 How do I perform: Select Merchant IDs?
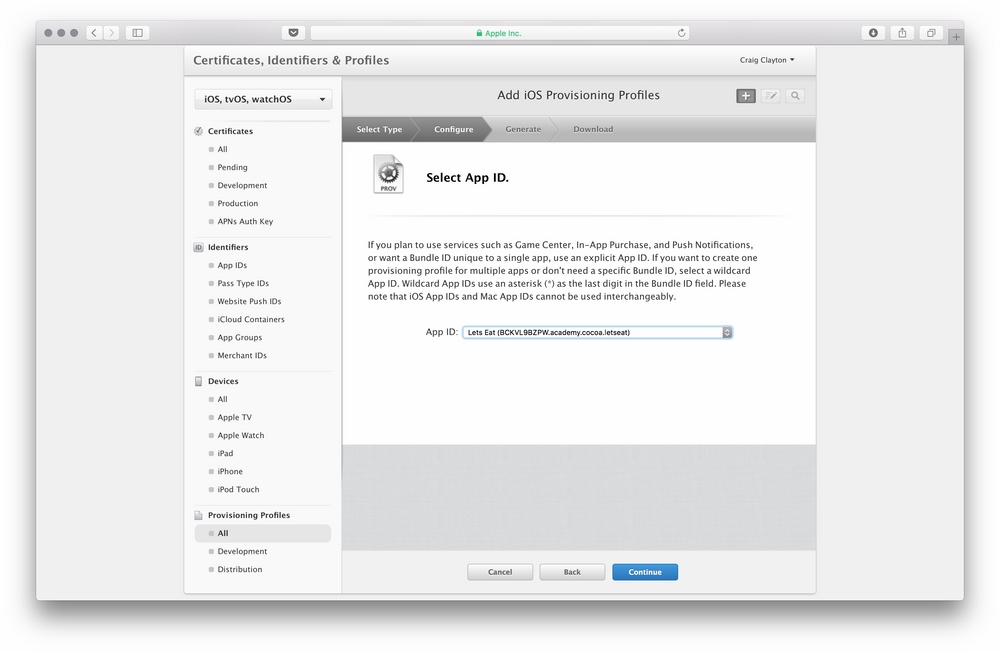[x=242, y=355]
